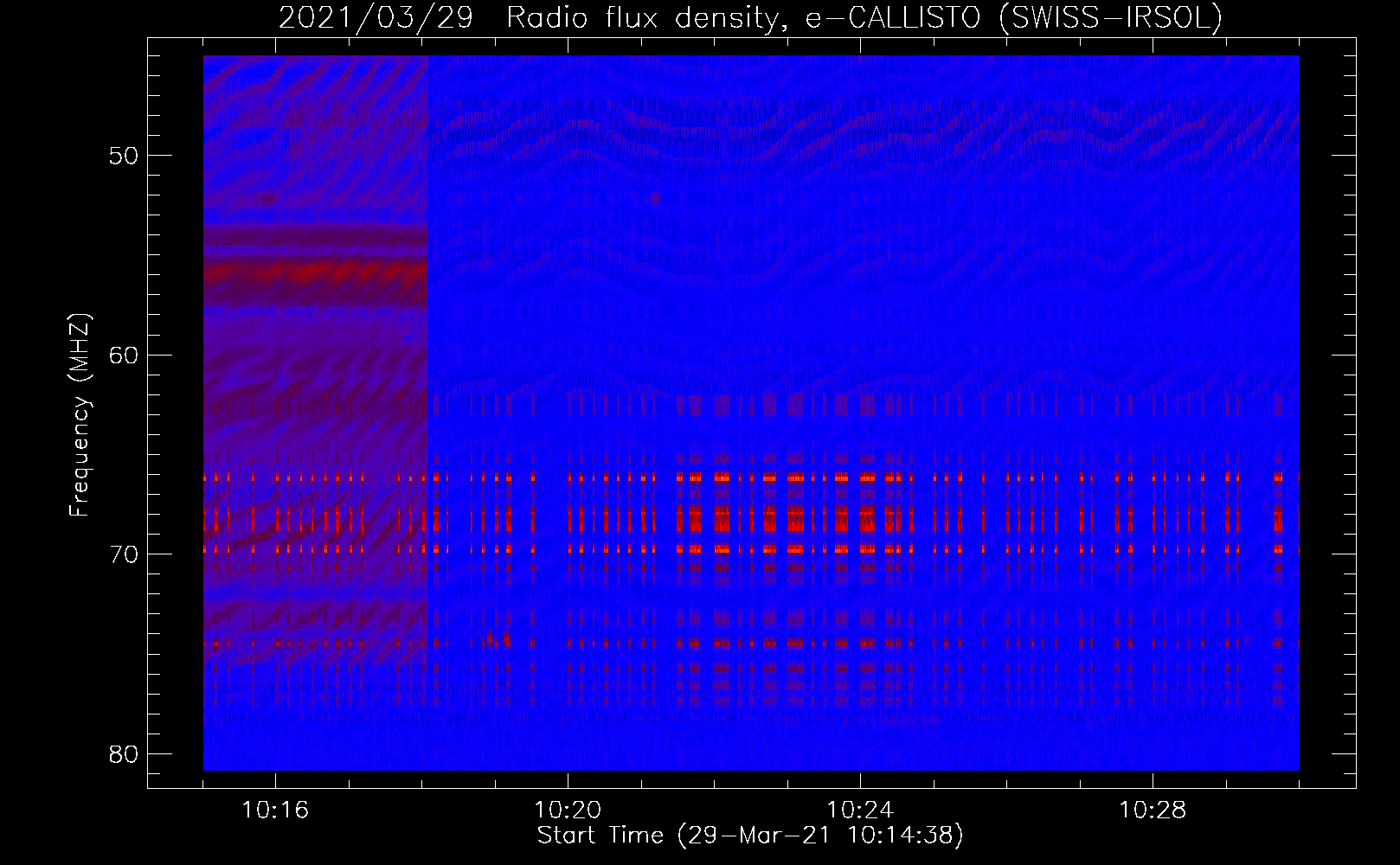Click the 10:28 time tick label
Image resolution: width=1400 pixels, height=865 pixels.
tap(1153, 811)
